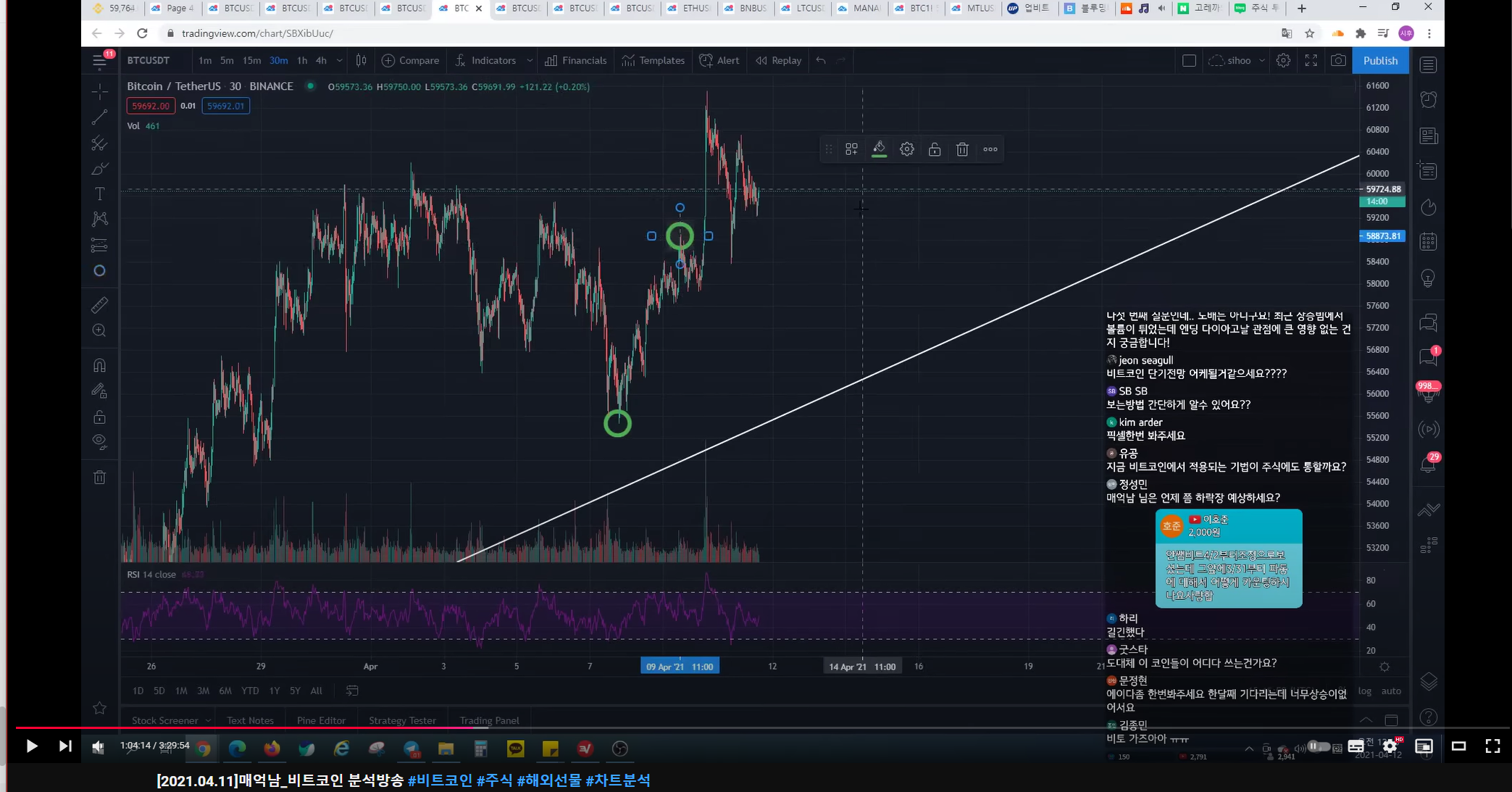Delete selected drawing via floating toolbar trash
Screen dimensions: 1512x792
(962, 149)
